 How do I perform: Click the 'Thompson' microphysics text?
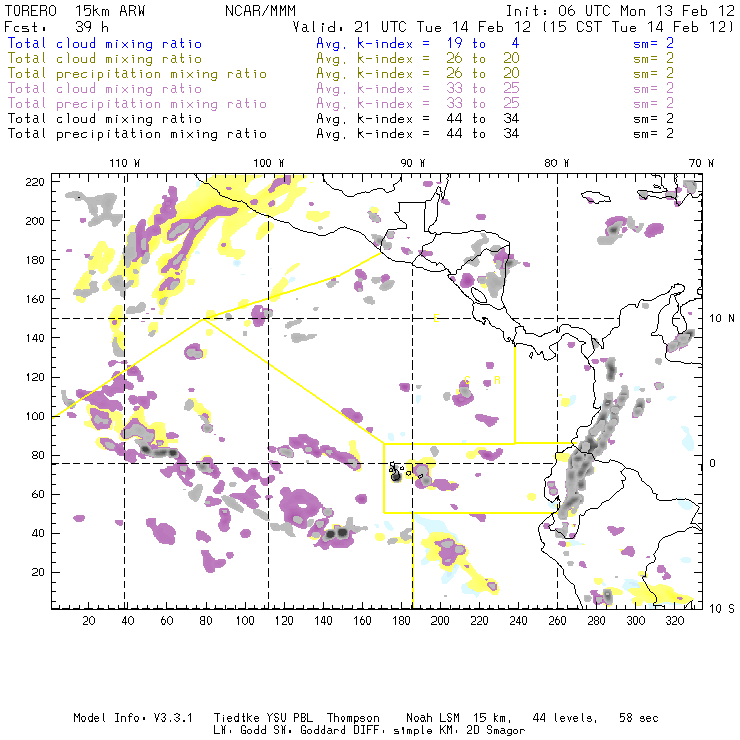tap(353, 718)
